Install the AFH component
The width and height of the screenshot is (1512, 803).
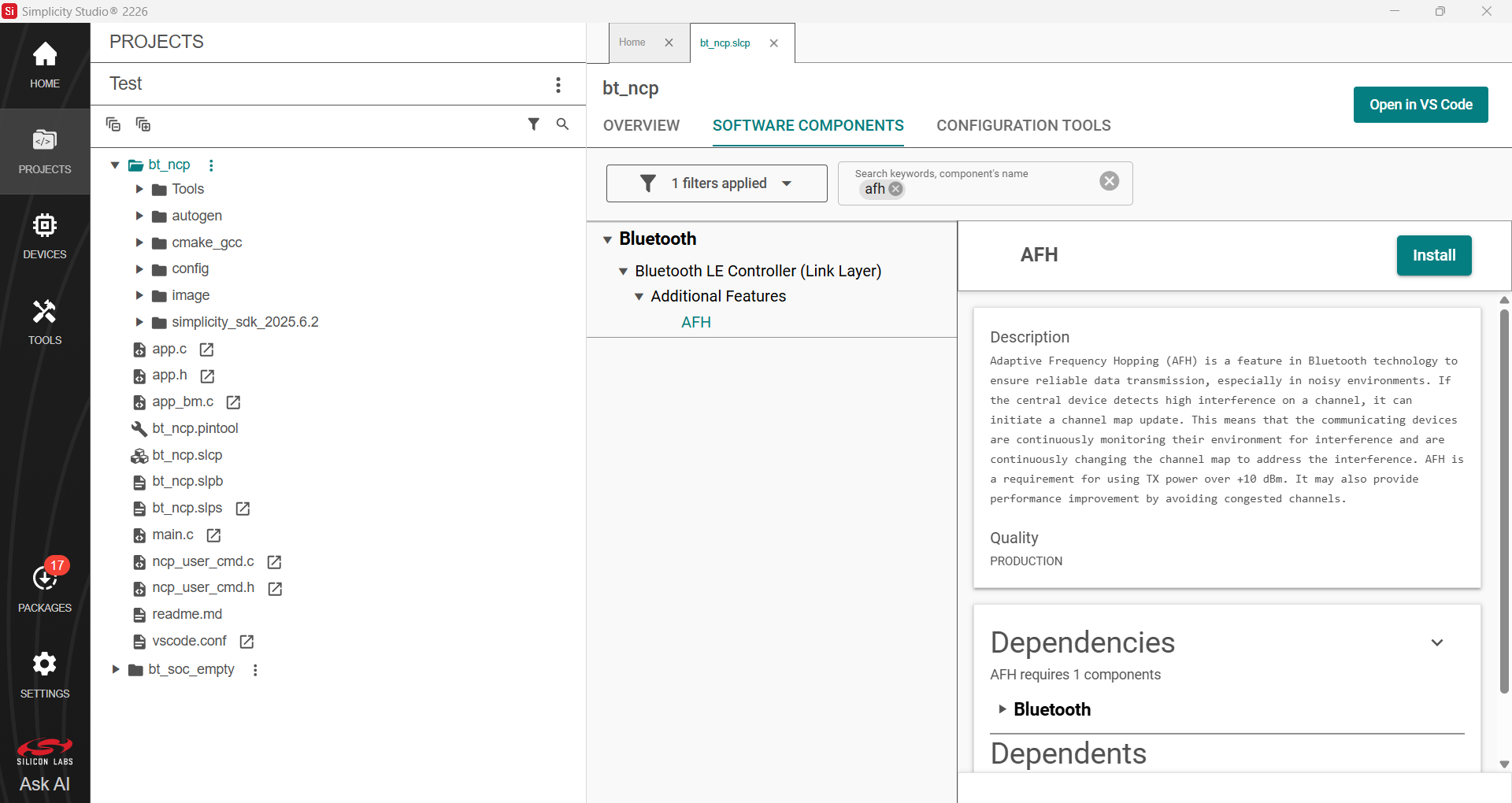pyautogui.click(x=1434, y=255)
